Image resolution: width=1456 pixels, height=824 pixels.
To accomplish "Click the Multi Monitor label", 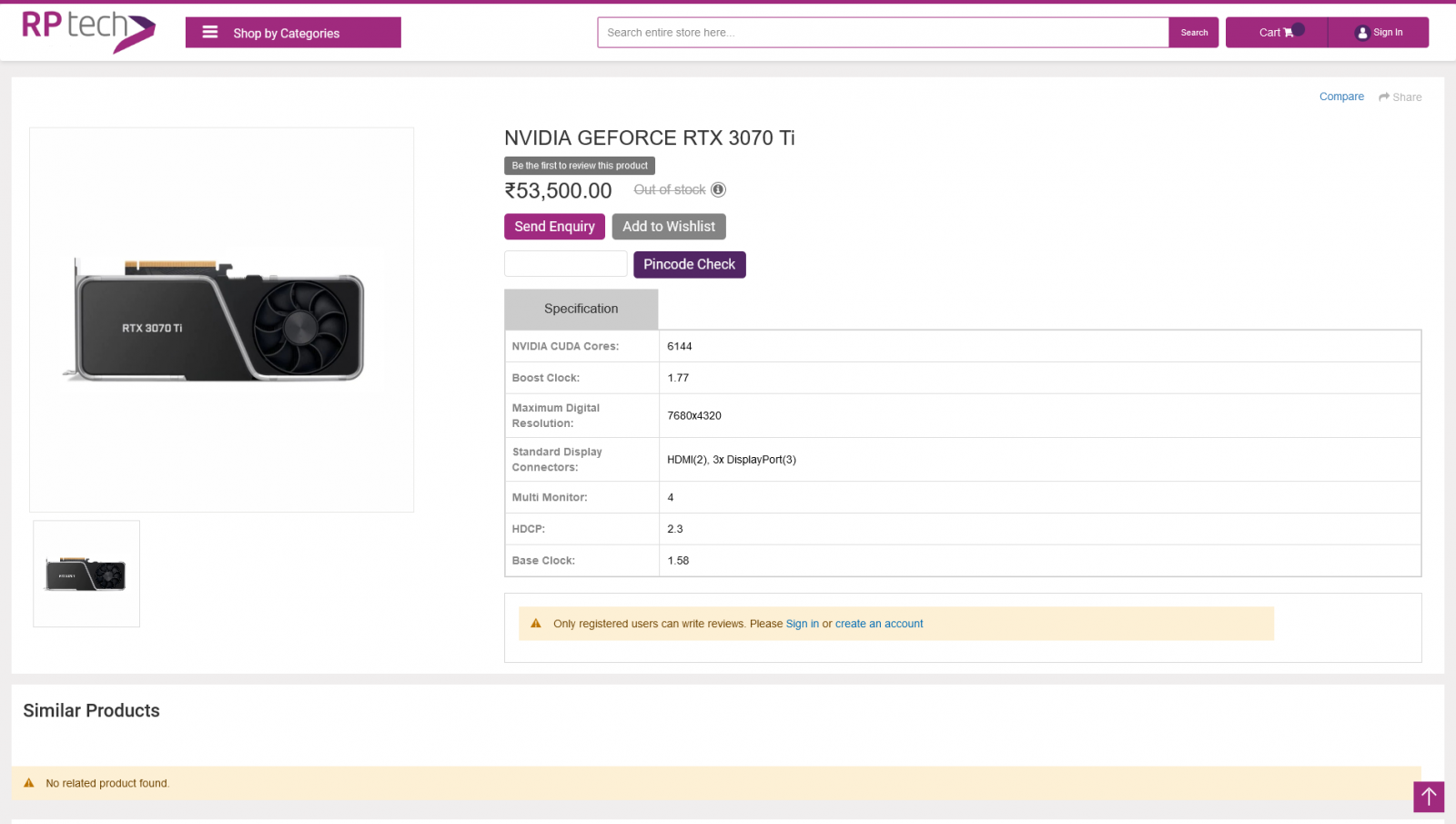I will point(550,497).
